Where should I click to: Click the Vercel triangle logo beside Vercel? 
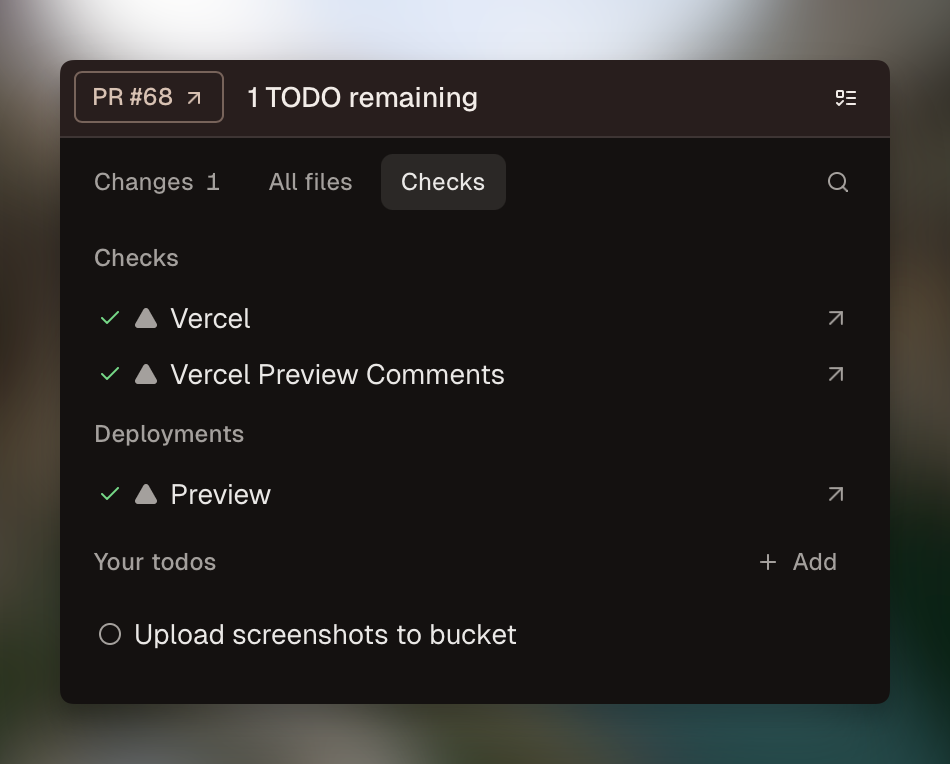pos(145,318)
